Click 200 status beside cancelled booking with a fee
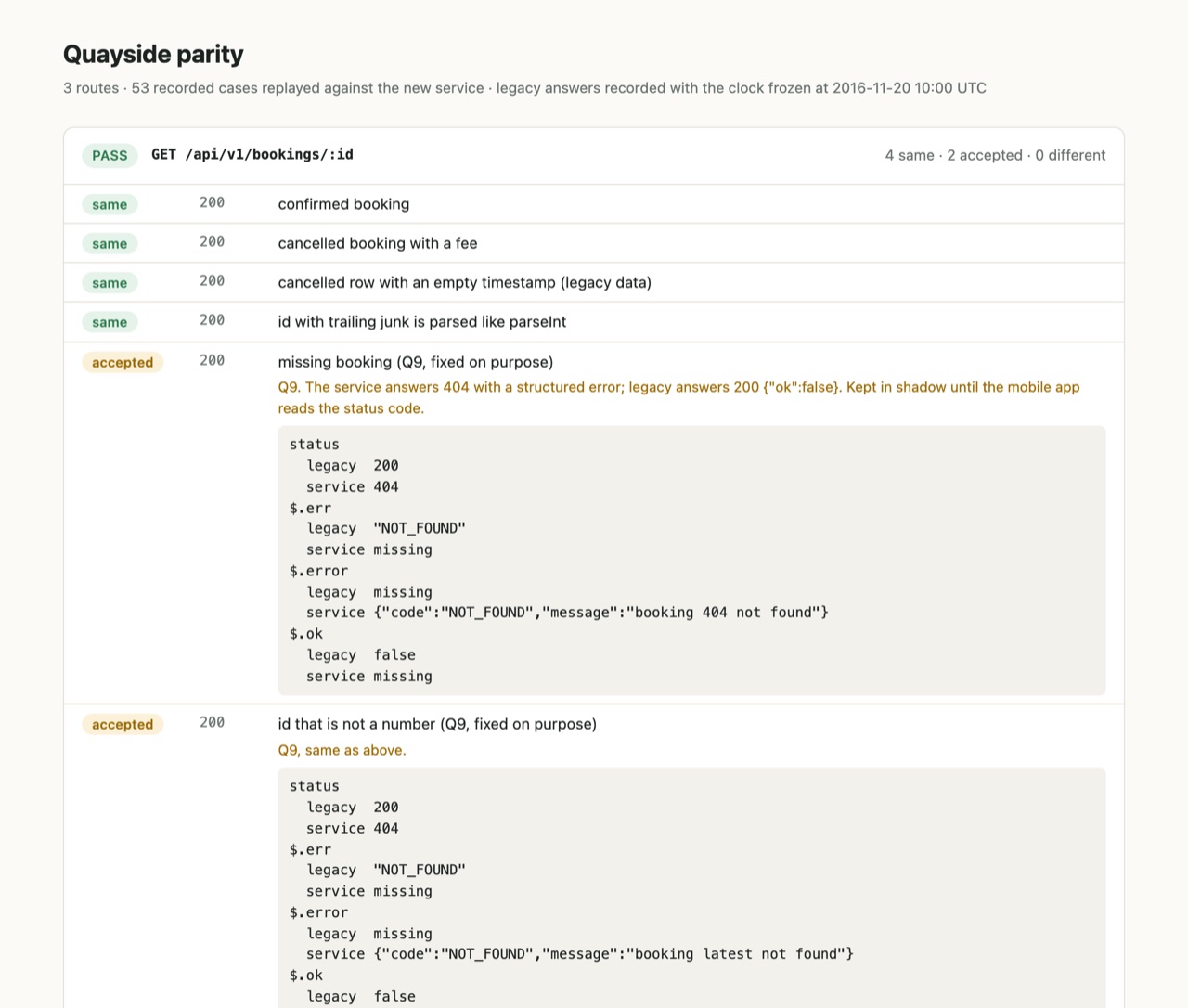Image resolution: width=1188 pixels, height=1008 pixels. (x=212, y=241)
